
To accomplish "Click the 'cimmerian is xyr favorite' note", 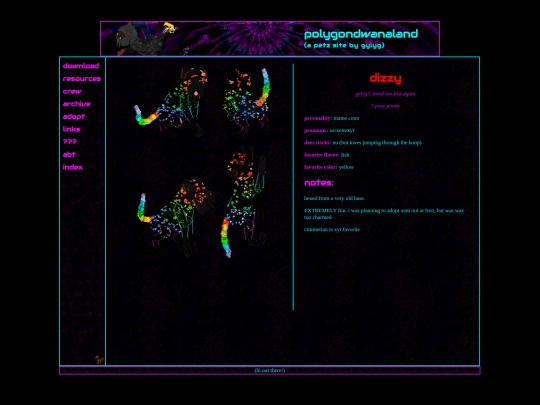I will pyautogui.click(x=332, y=229).
